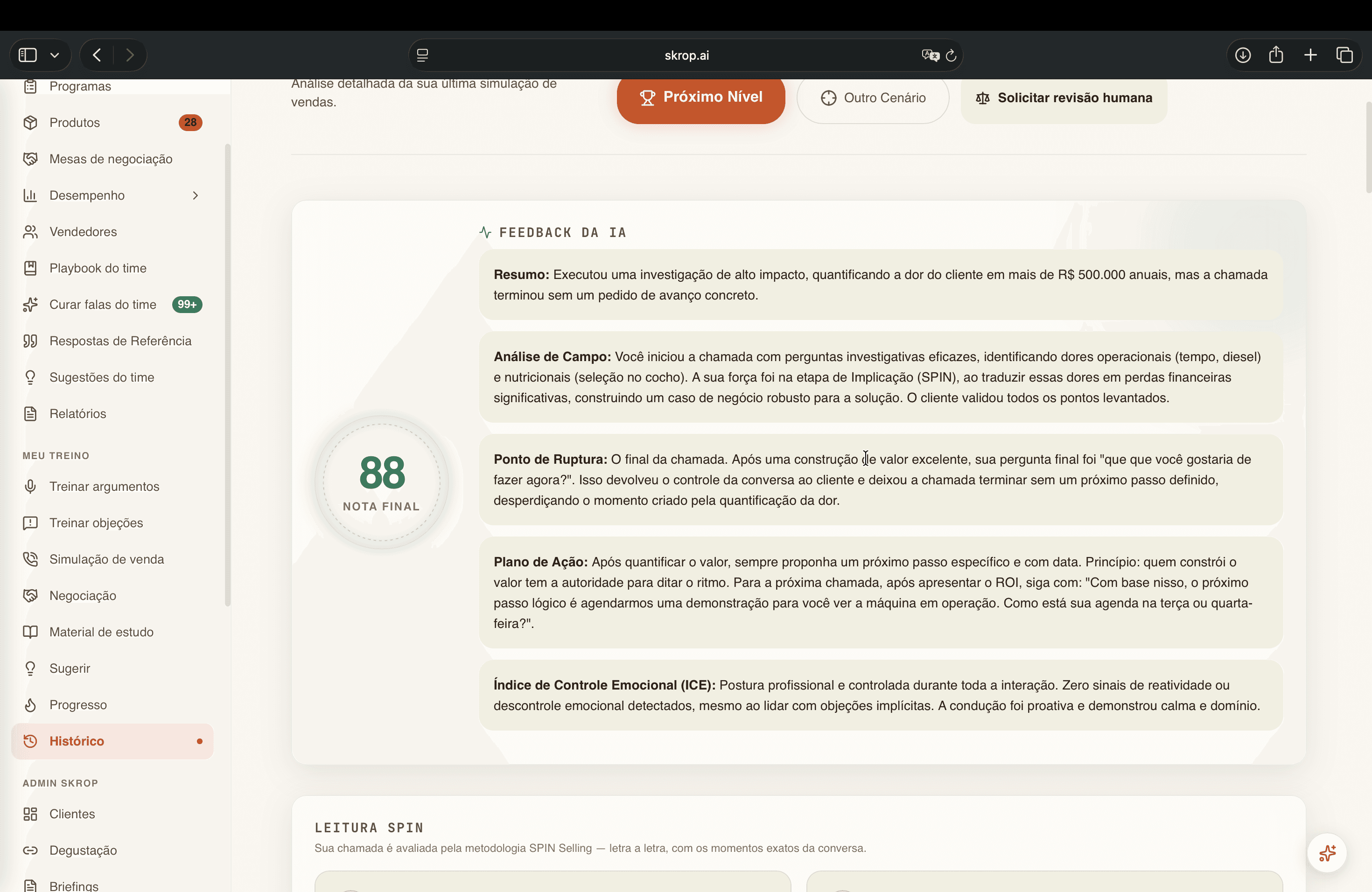Show browser downloads

tap(1243, 55)
